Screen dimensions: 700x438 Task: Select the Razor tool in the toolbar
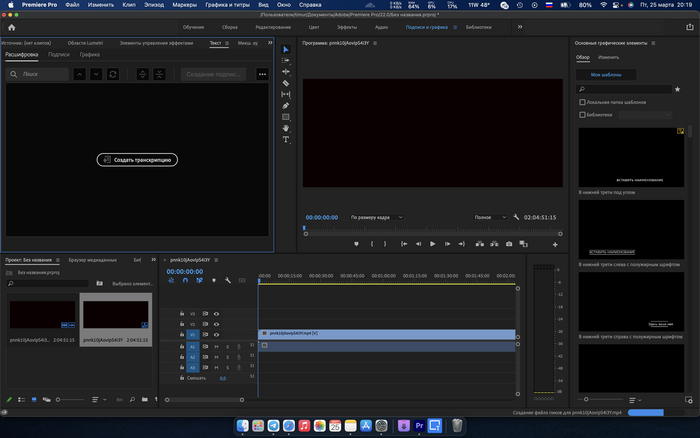(286, 83)
